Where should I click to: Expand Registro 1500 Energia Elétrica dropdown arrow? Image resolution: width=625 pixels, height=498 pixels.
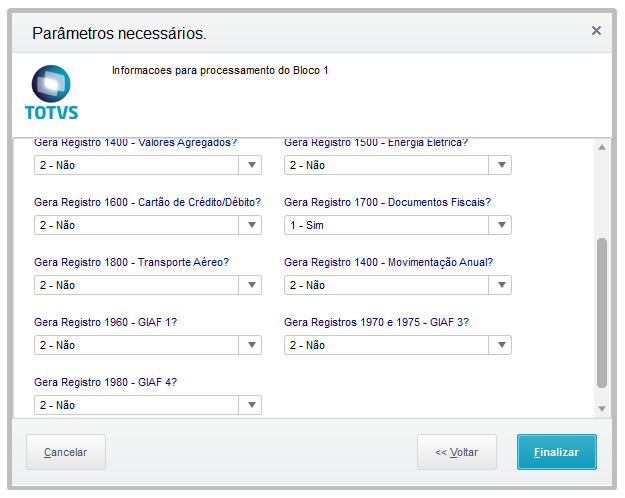(500, 165)
